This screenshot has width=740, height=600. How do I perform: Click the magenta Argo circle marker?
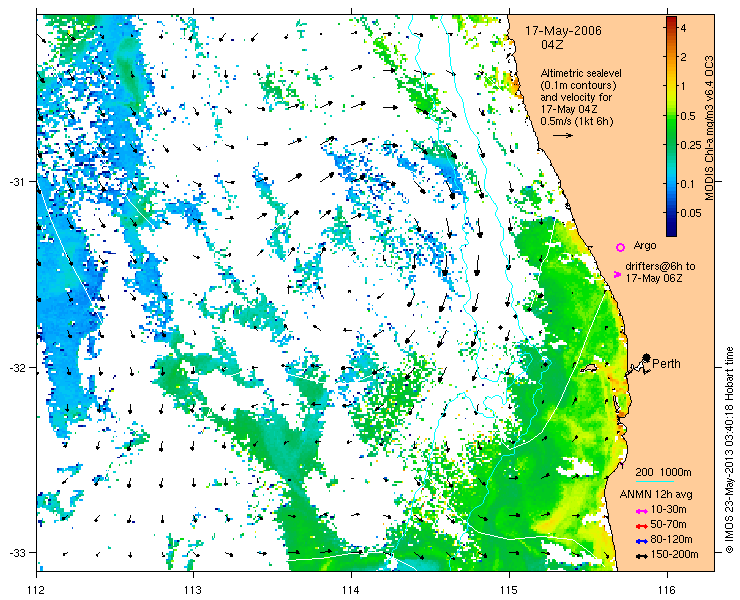621,247
